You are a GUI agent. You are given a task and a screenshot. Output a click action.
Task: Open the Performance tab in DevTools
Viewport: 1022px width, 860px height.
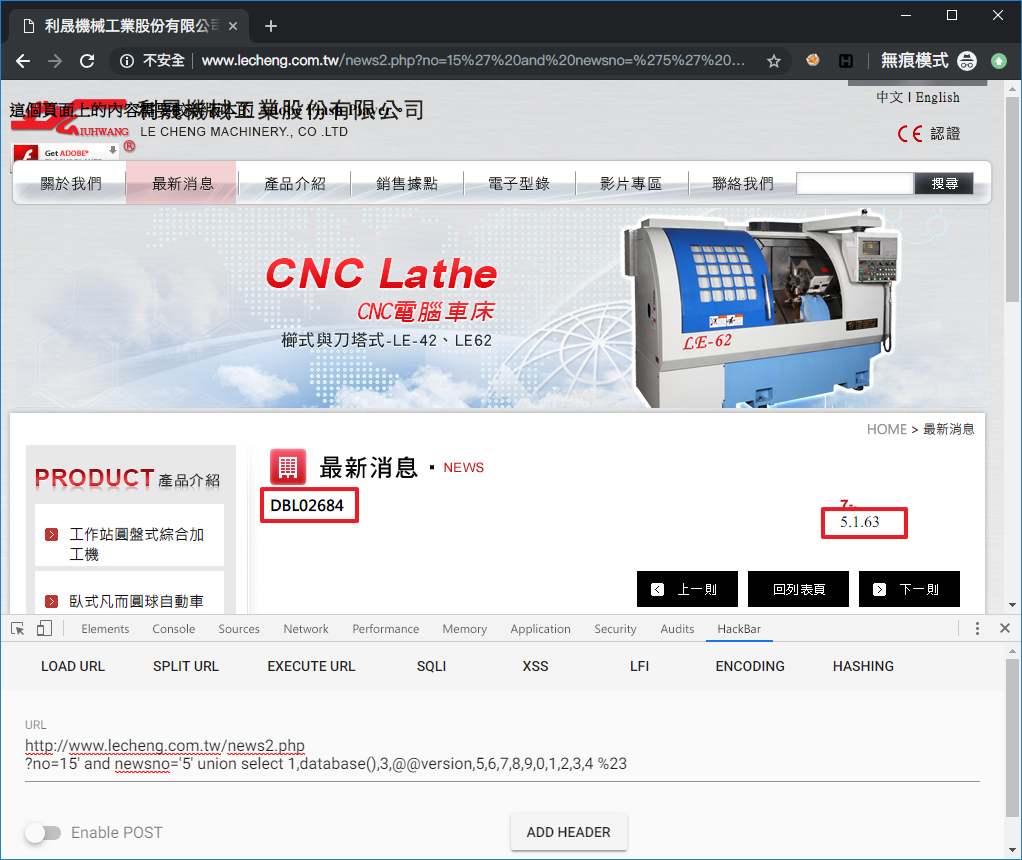[x=385, y=629]
